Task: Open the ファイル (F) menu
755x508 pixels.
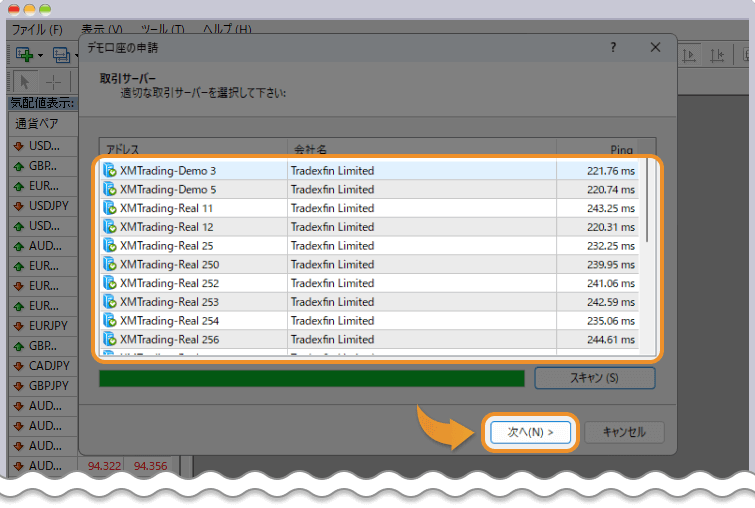Action: [x=37, y=29]
